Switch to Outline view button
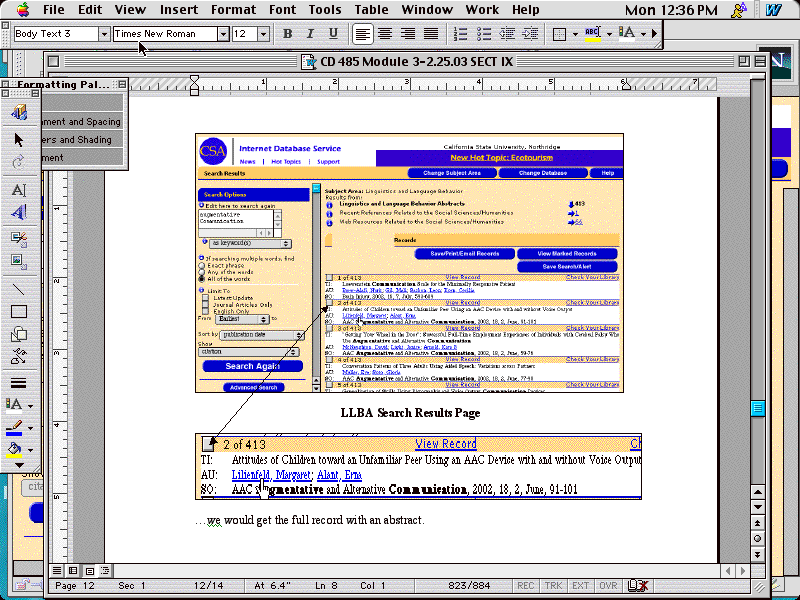The image size is (800, 600). (x=105, y=570)
